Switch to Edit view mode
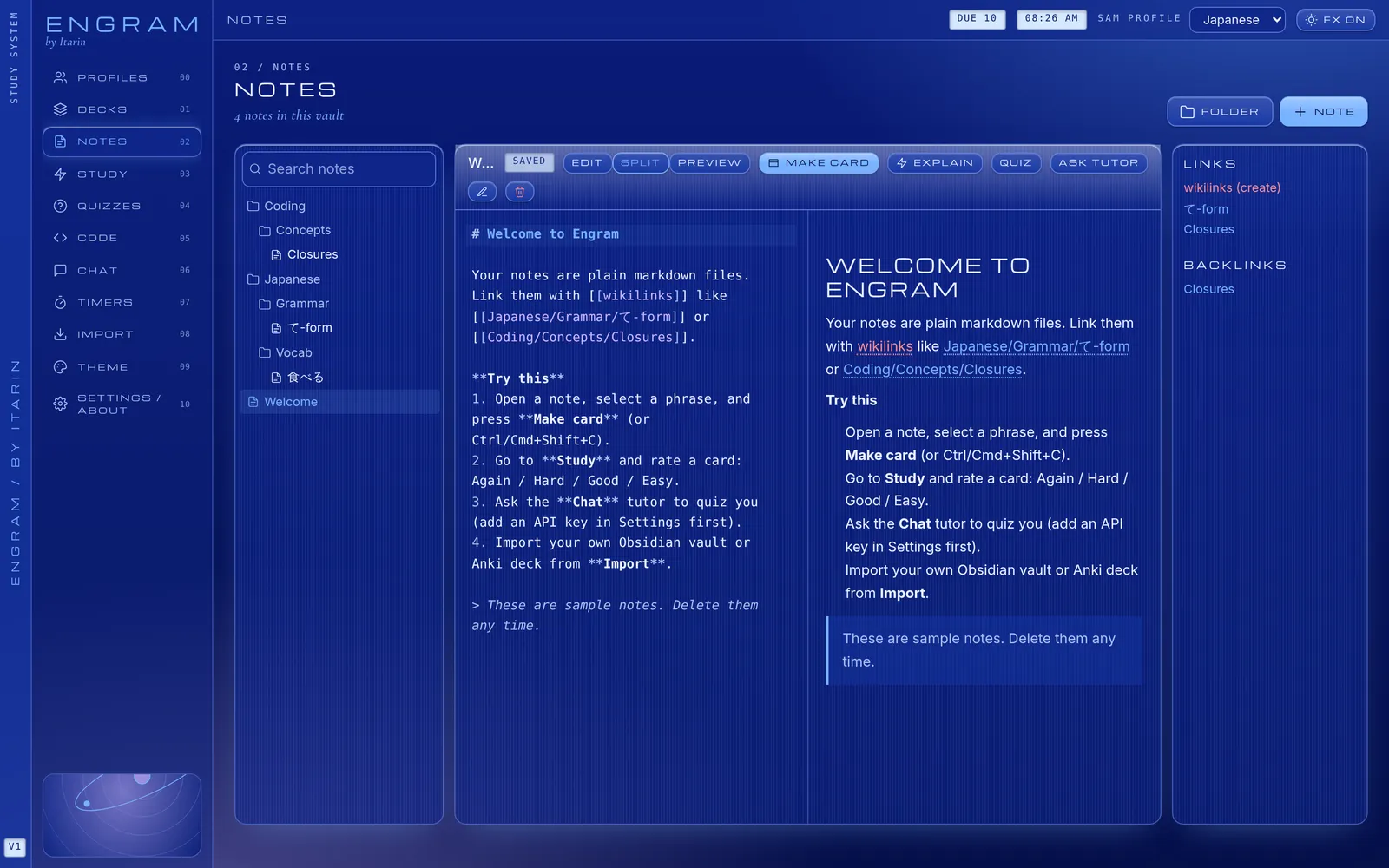This screenshot has height=868, width=1389. [587, 163]
